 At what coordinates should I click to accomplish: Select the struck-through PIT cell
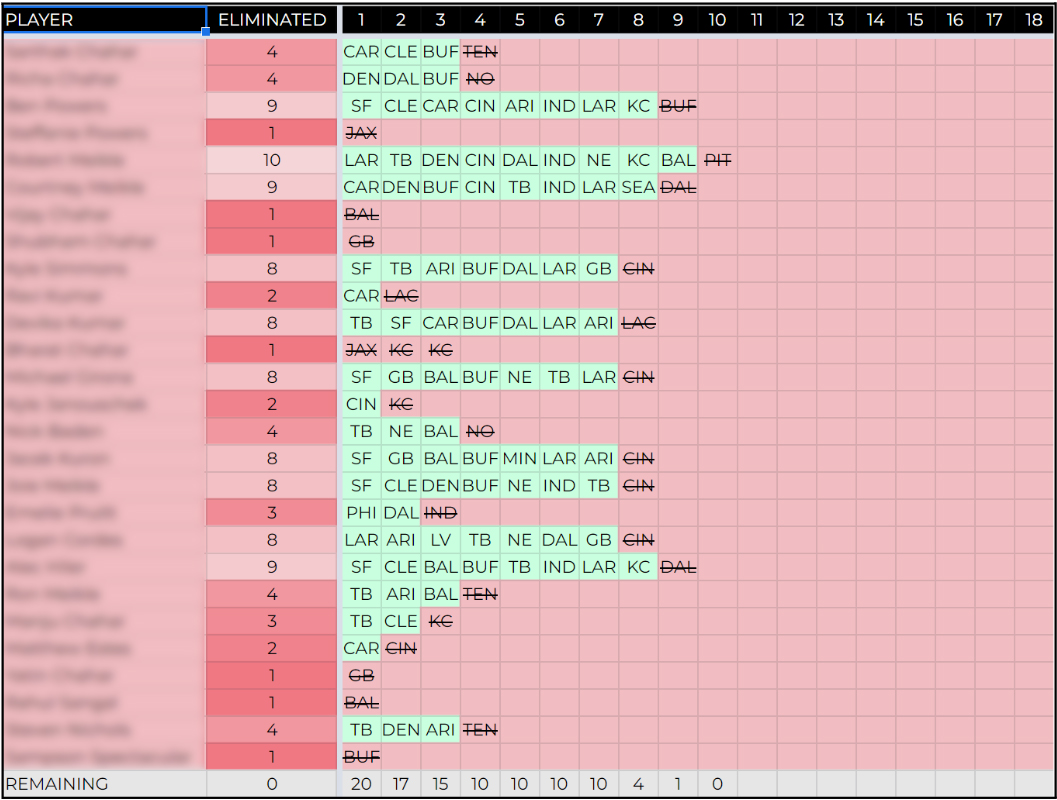click(717, 160)
